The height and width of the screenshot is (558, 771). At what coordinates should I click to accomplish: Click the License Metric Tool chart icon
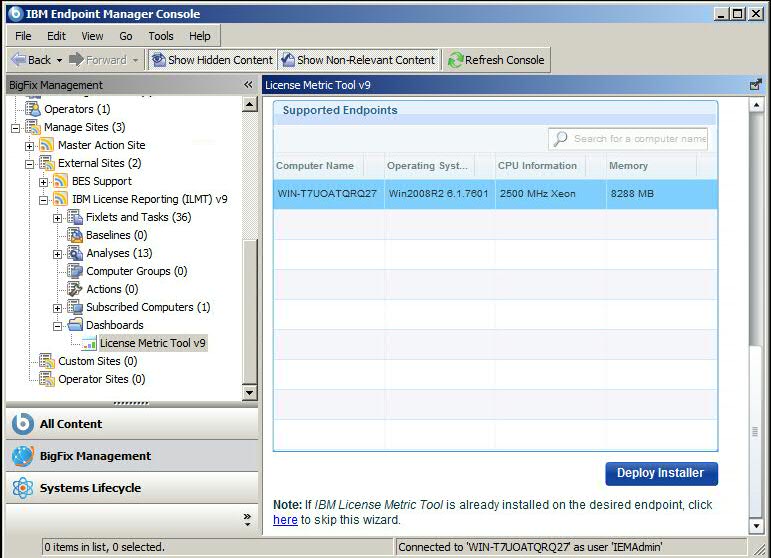(89, 343)
